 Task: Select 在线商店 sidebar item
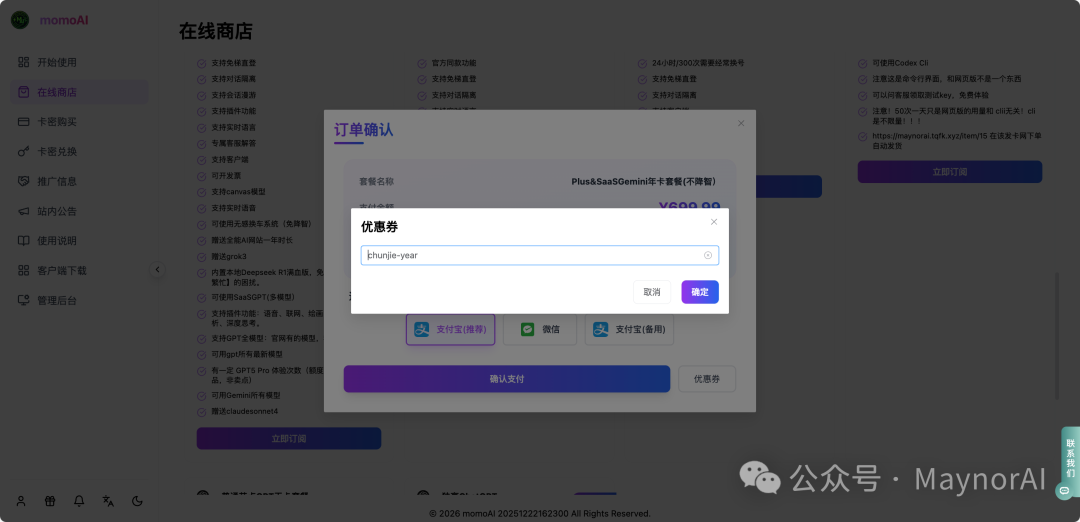[x=79, y=92]
